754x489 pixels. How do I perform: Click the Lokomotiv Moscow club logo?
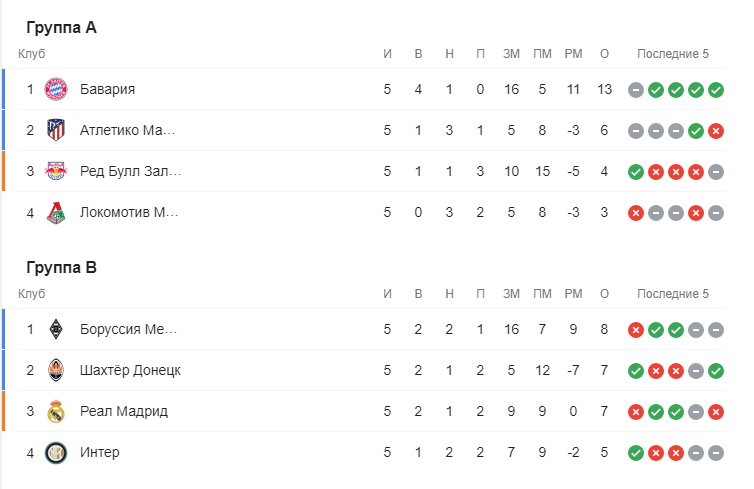click(55, 212)
